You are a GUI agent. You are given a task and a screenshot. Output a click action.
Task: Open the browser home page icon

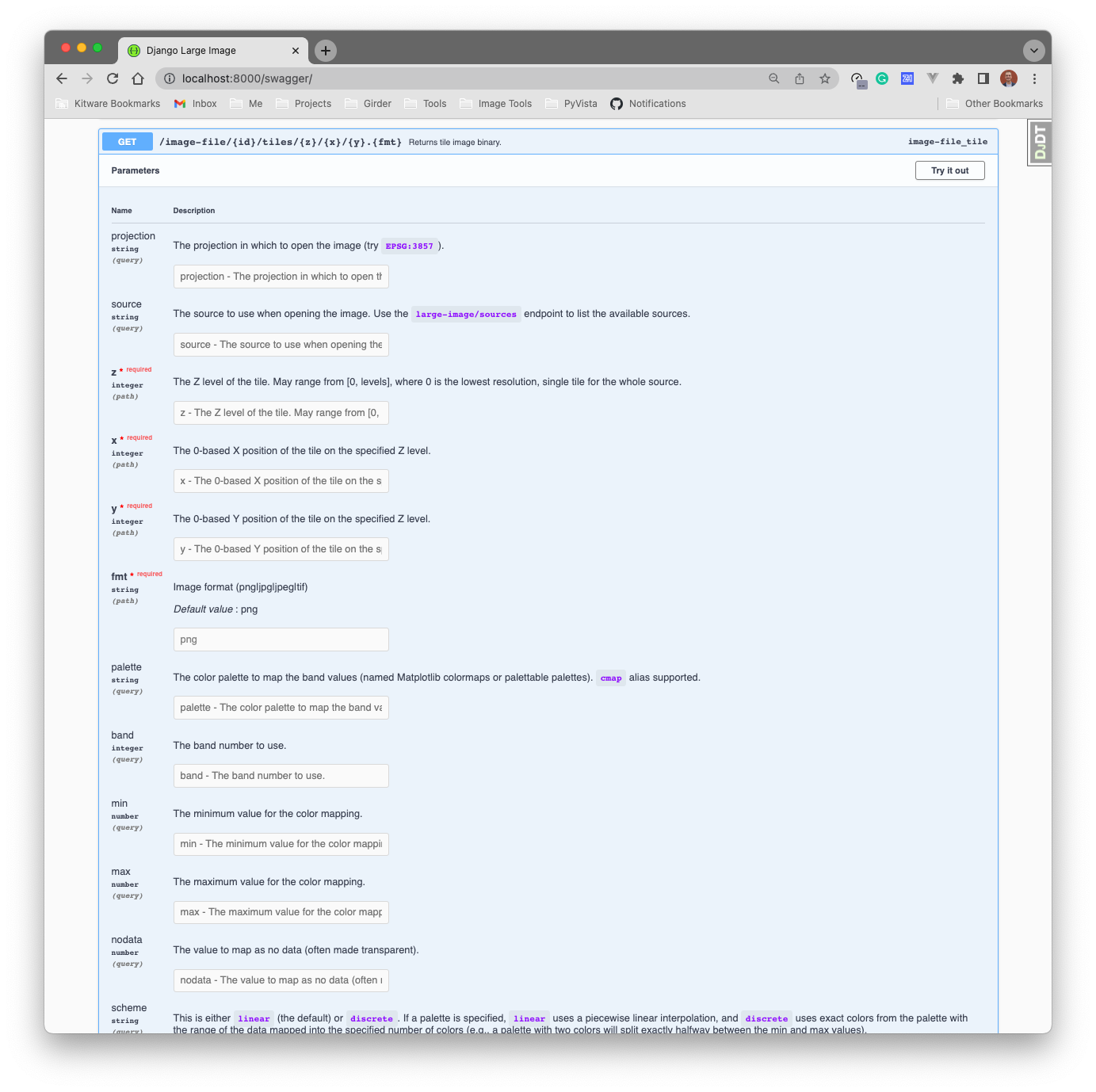[138, 78]
